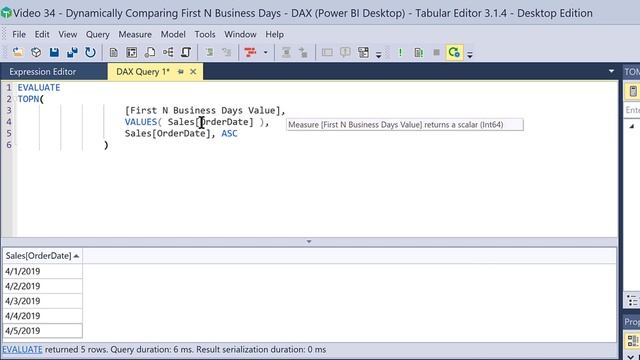Click the greyed collapse-rows toolbar icon
This screenshot has width=640, height=360.
click(x=286, y=52)
